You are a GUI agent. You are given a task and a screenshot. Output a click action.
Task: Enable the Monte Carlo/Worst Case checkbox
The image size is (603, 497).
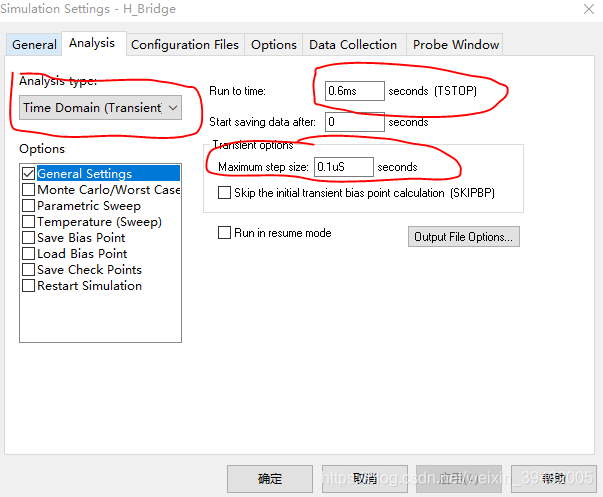coord(28,190)
